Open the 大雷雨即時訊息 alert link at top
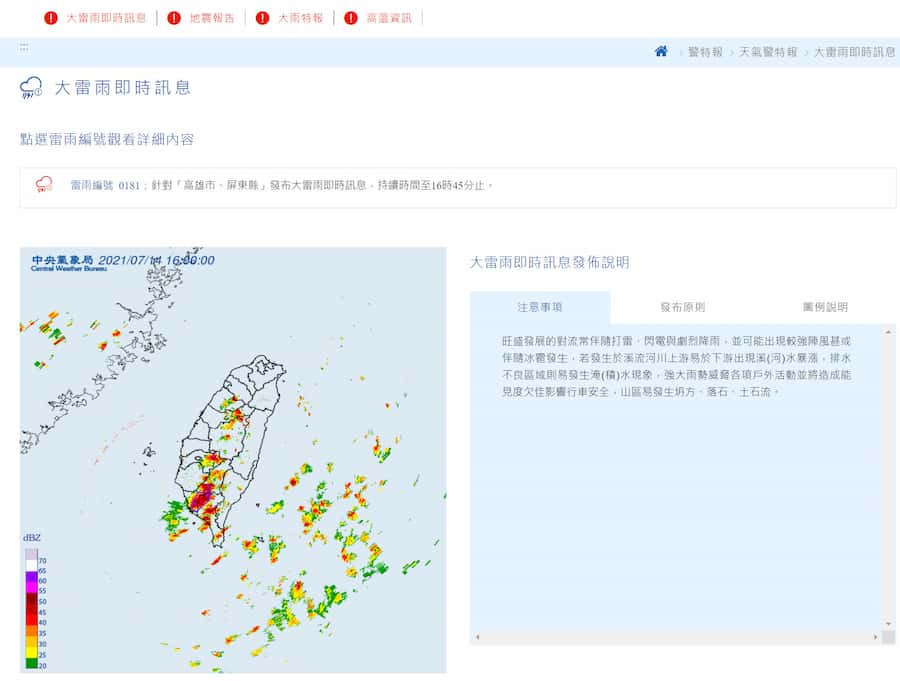This screenshot has width=900, height=681. pos(106,18)
